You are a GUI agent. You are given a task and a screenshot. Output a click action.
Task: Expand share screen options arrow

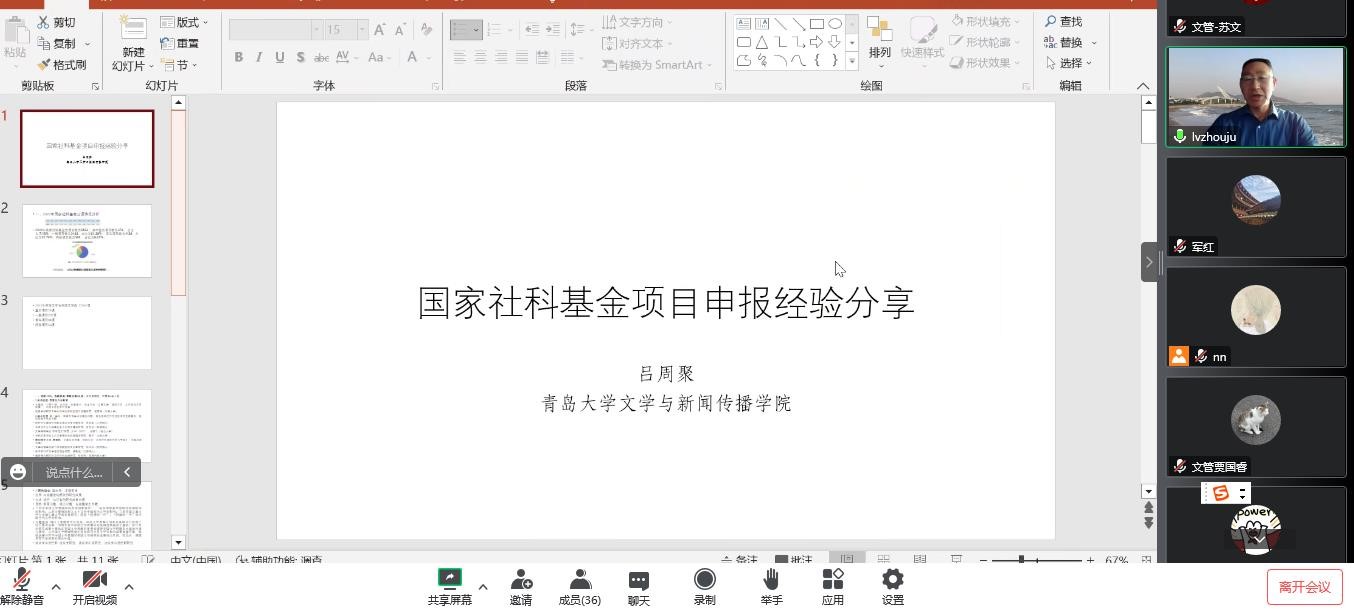(x=483, y=587)
